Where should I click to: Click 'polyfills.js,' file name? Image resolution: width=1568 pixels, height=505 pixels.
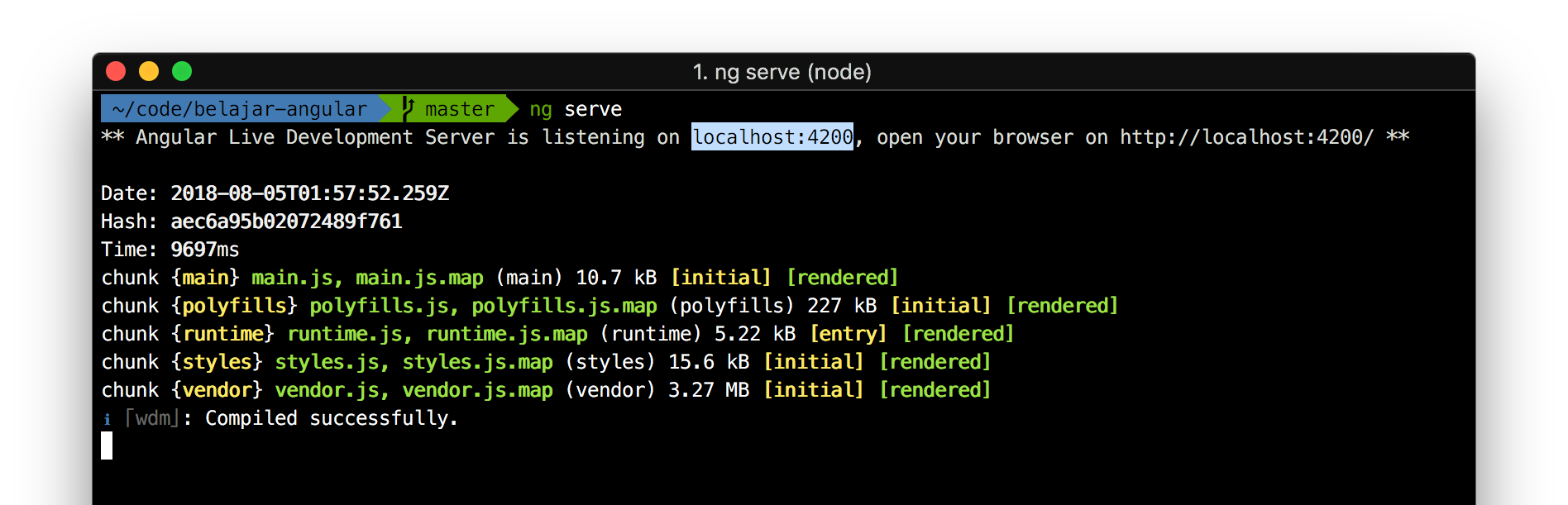pyautogui.click(x=384, y=306)
